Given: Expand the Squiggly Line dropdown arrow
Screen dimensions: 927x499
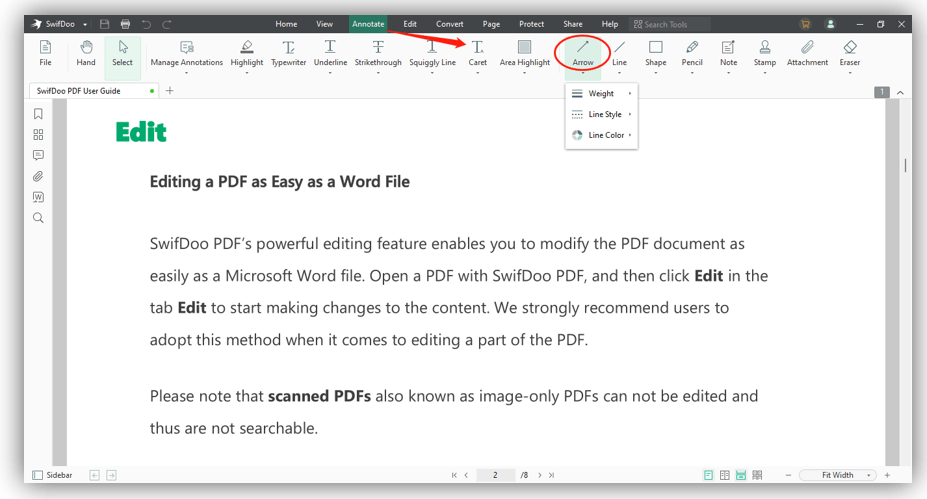Looking at the screenshot, I should pyautogui.click(x=432, y=73).
